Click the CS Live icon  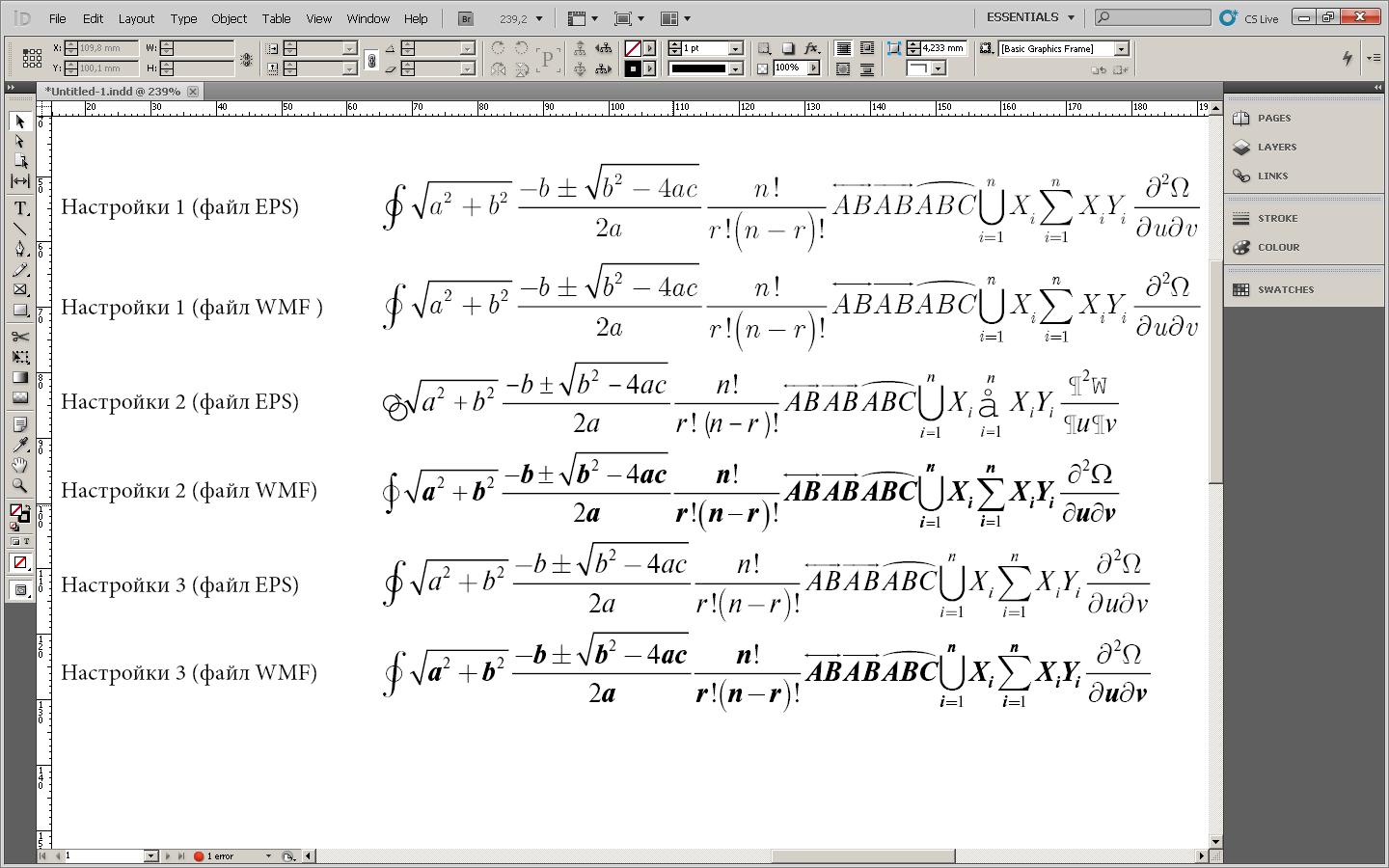[1228, 17]
